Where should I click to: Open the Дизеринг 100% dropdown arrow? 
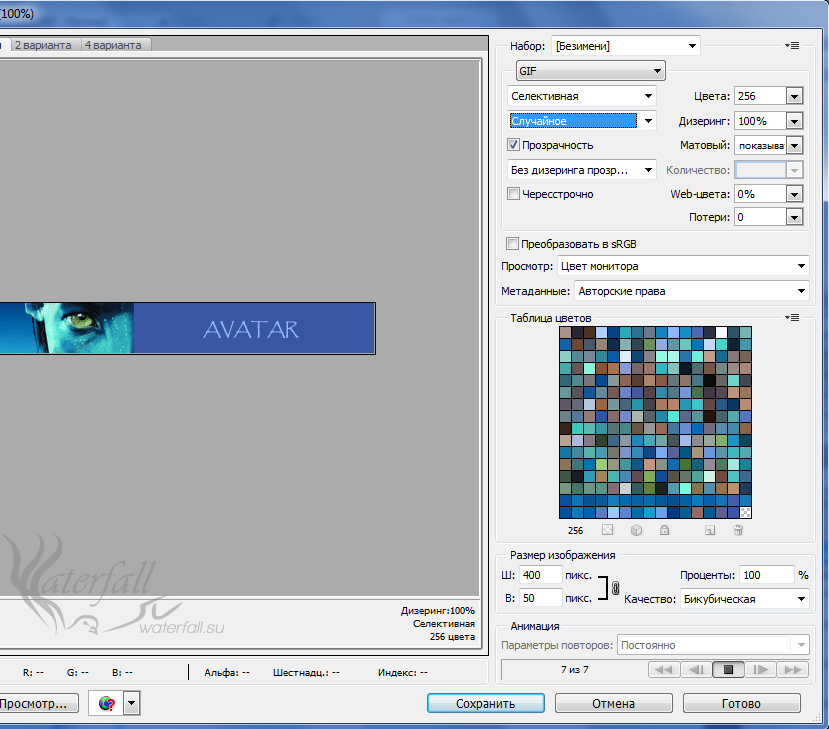(x=794, y=122)
